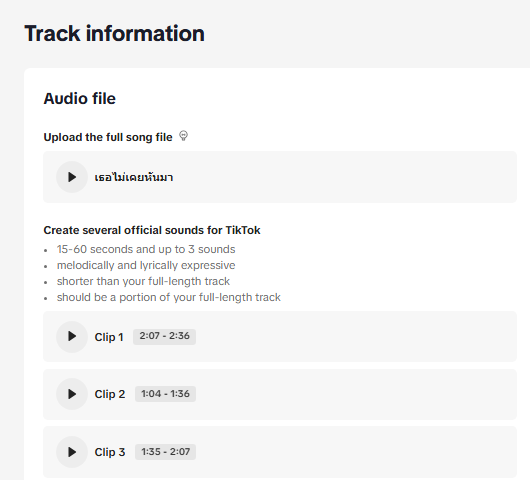Click the Clip 1 label
Image resolution: width=530 pixels, height=489 pixels.
pyautogui.click(x=109, y=337)
